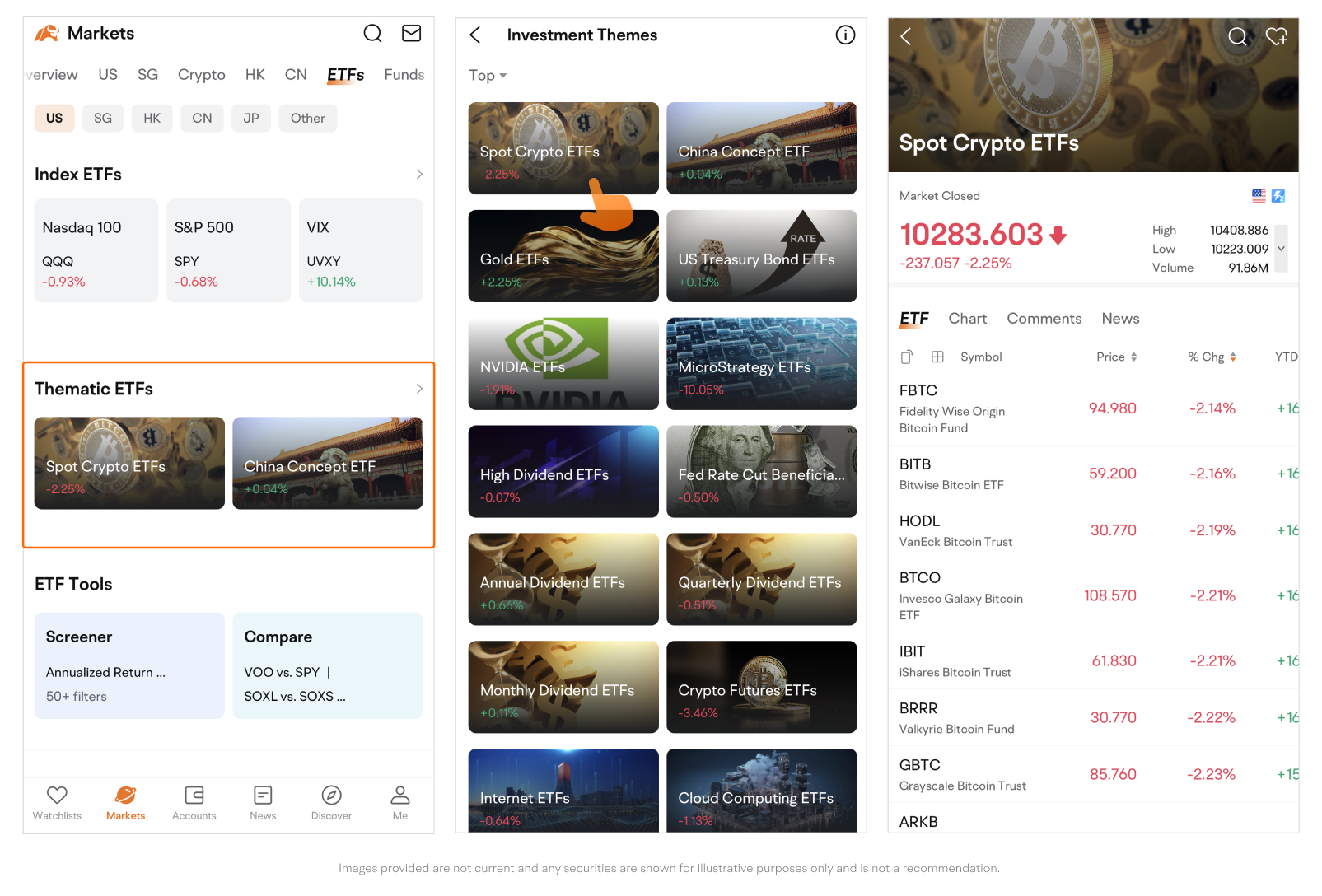
Task: Open Watchlists in bottom navigation
Action: tap(57, 803)
